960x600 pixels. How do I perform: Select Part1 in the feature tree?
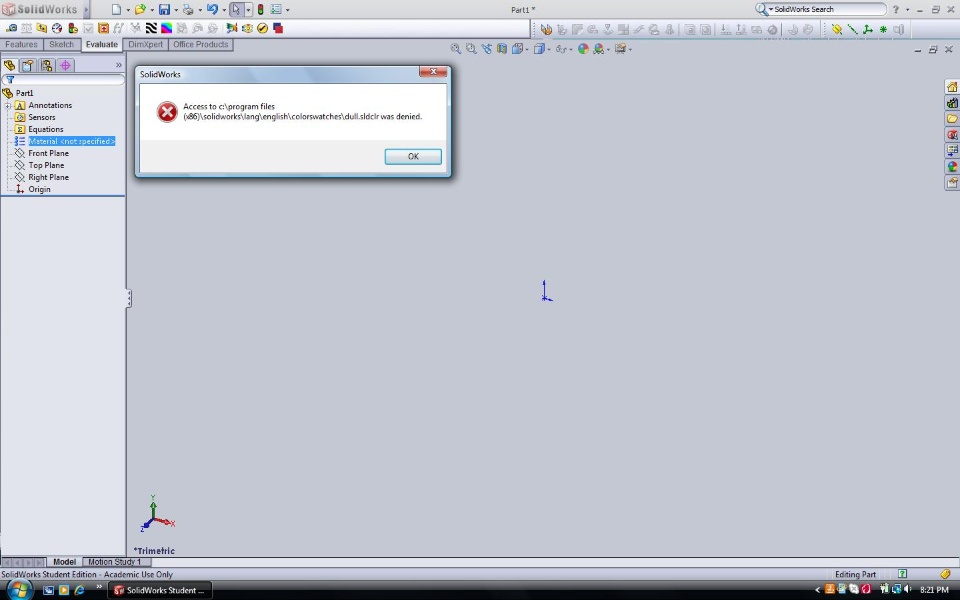[24, 93]
